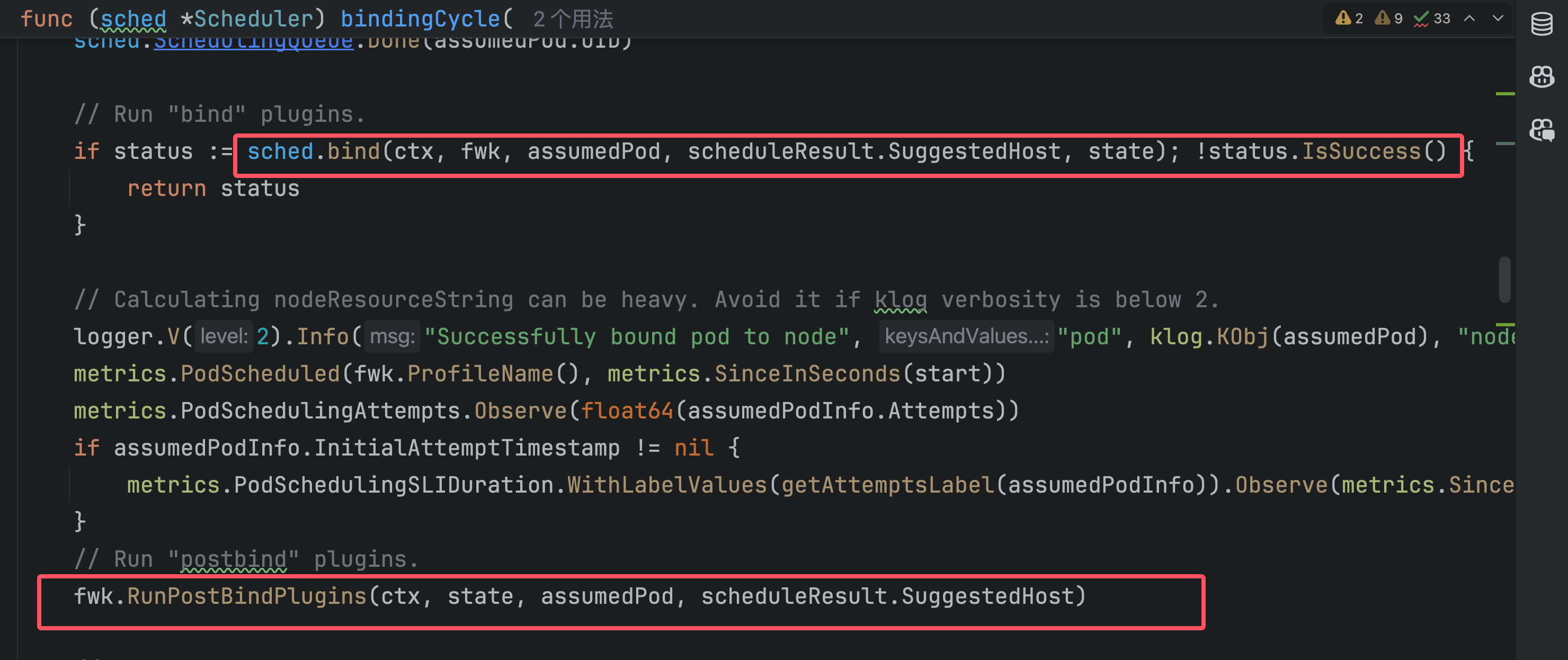Image resolution: width=1568 pixels, height=660 pixels.
Task: Click the 'Run "bind" plugins' comment
Action: click(x=219, y=114)
